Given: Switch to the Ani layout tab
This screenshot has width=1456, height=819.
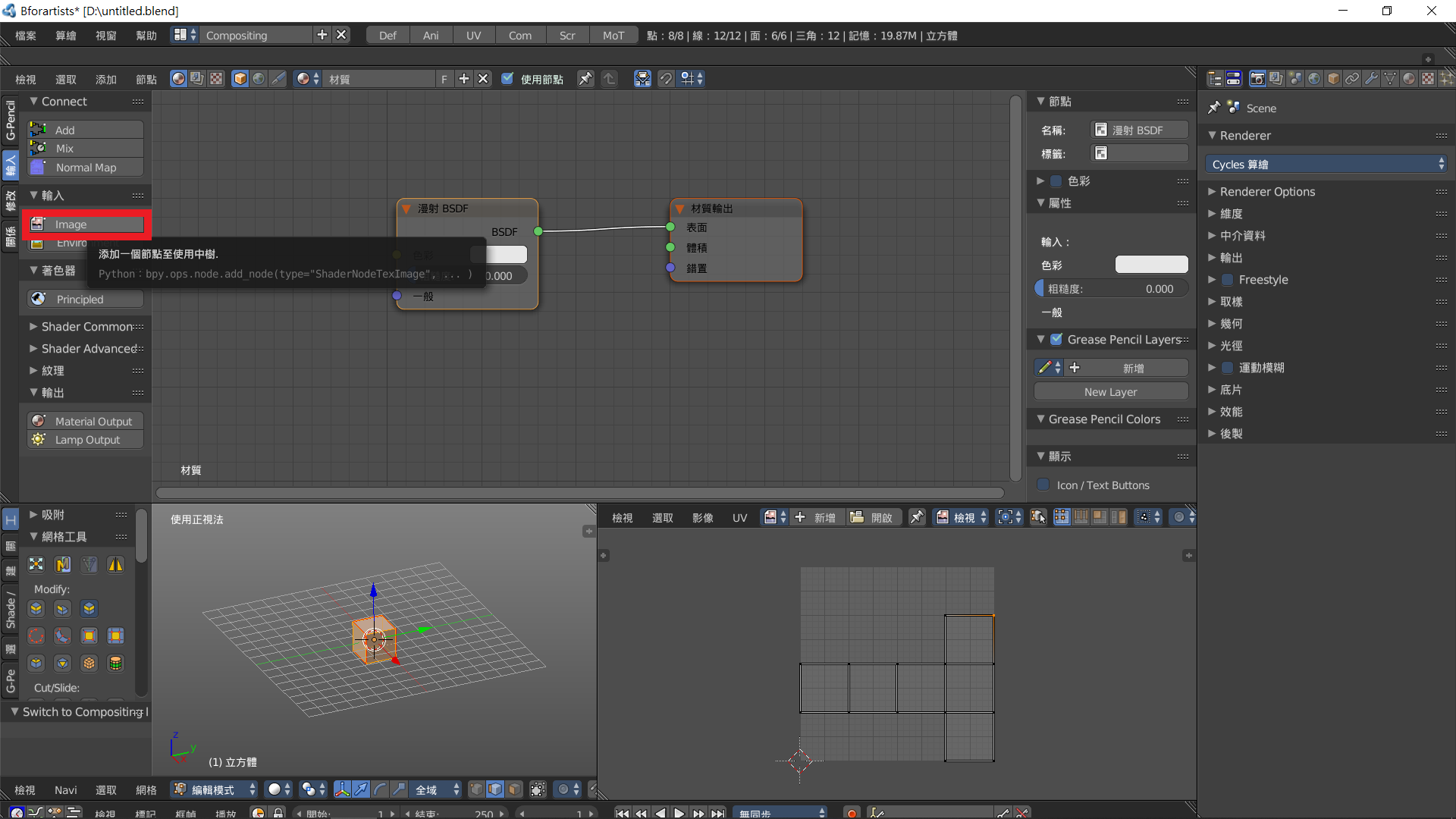Looking at the screenshot, I should click(x=431, y=36).
